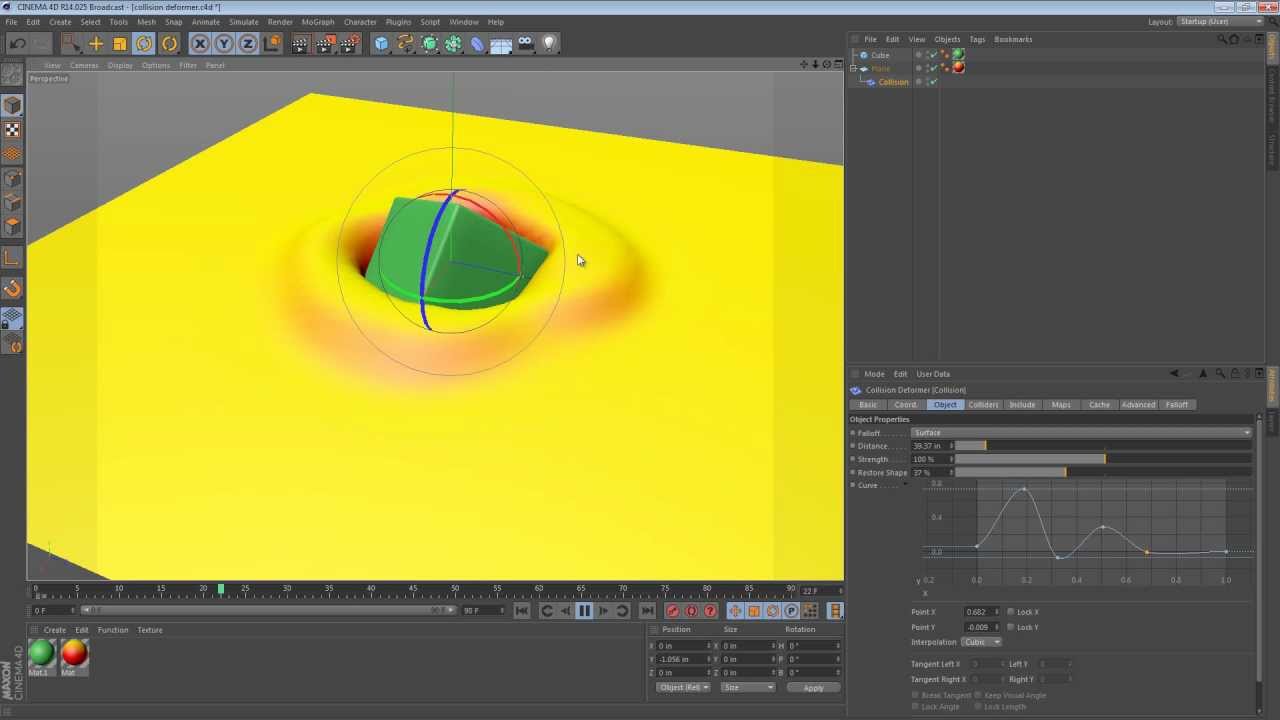Image resolution: width=1280 pixels, height=720 pixels.
Task: Open the floor/environment objects palette
Action: [x=502, y=43]
